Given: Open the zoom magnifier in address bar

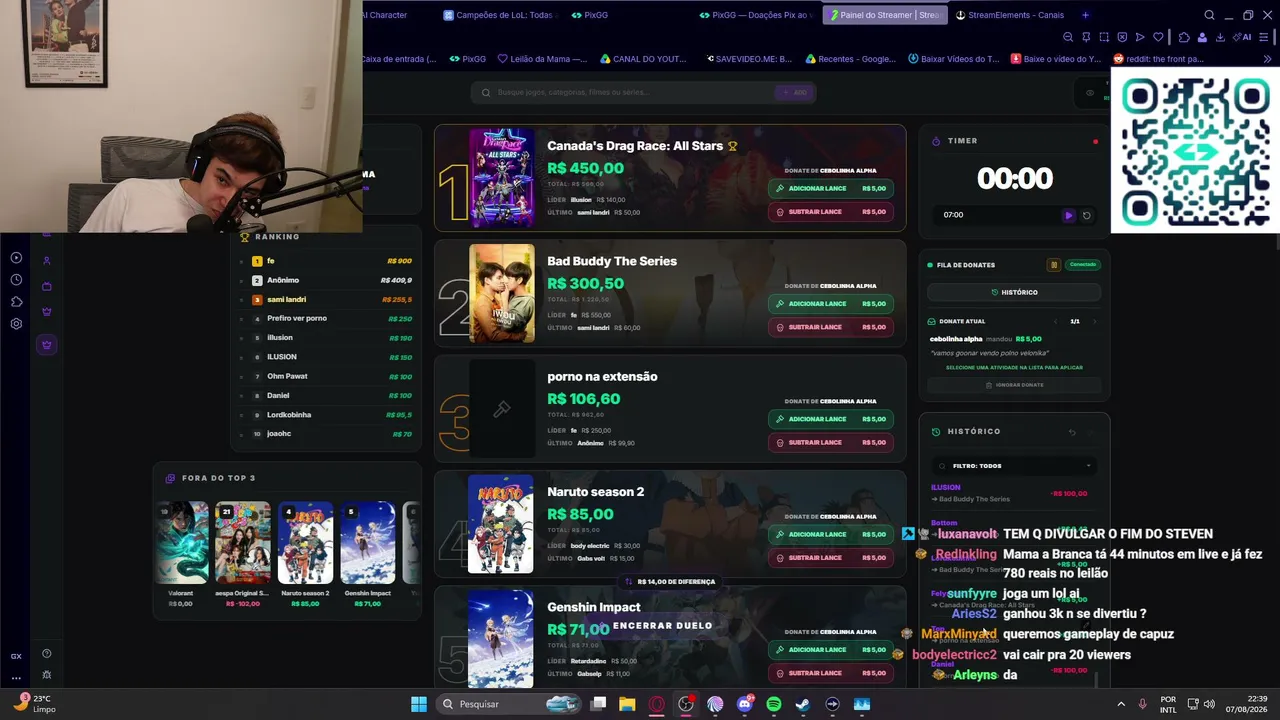Looking at the screenshot, I should 1068,37.
